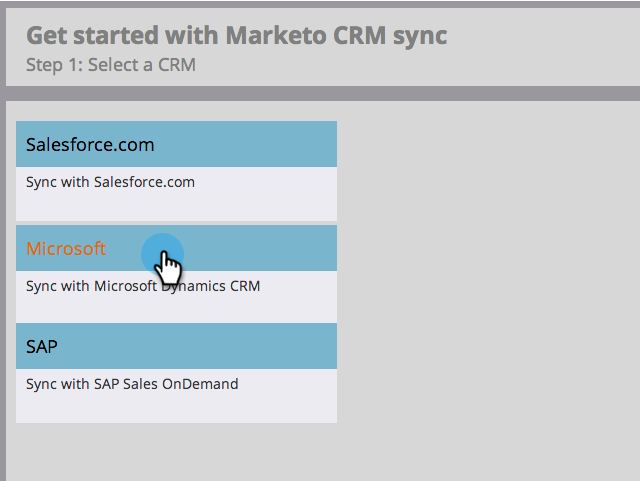Select the Salesforce.com CRM option
This screenshot has height=481, width=641.
tap(90, 145)
